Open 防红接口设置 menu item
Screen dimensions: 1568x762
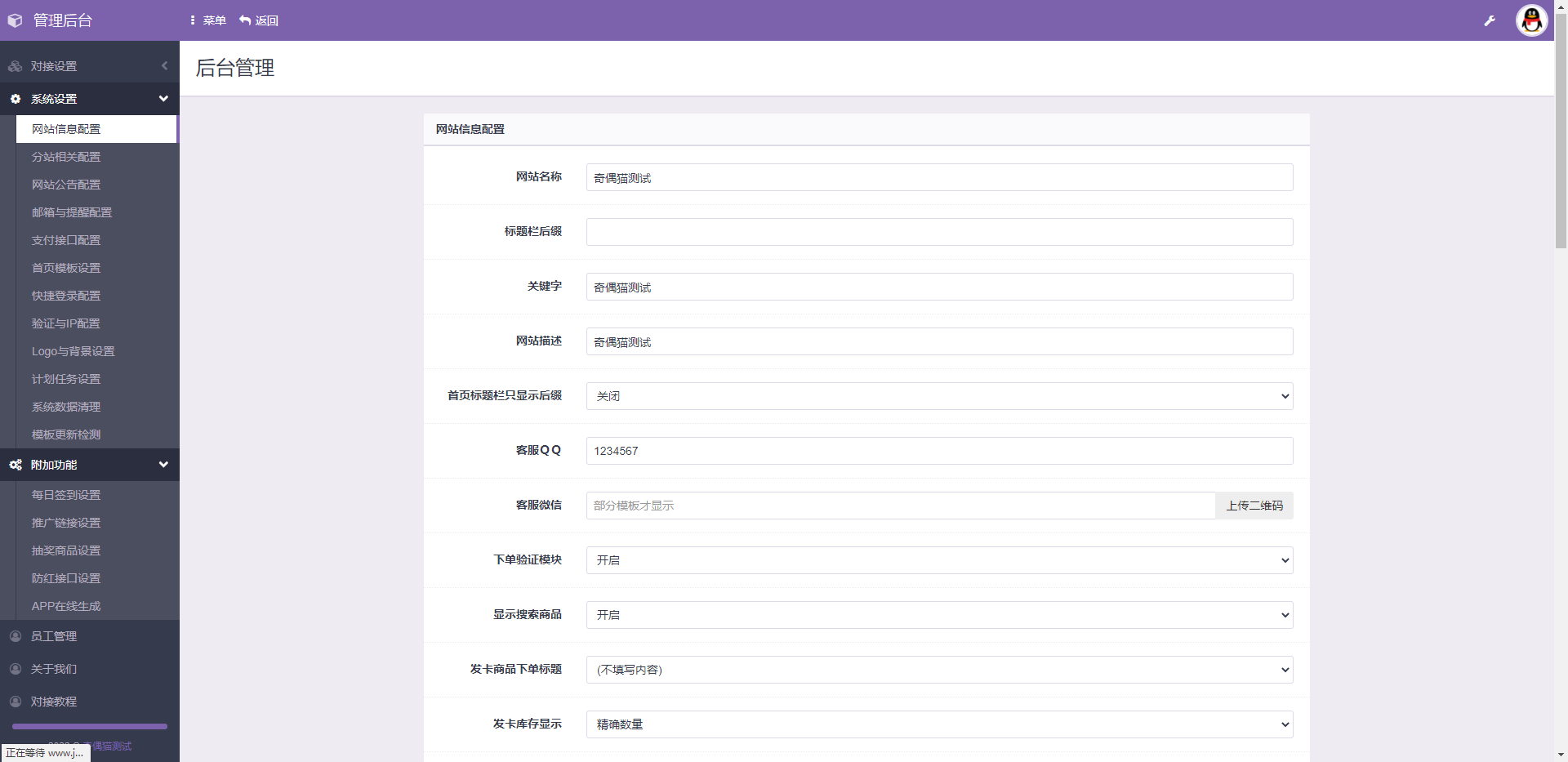[96, 578]
